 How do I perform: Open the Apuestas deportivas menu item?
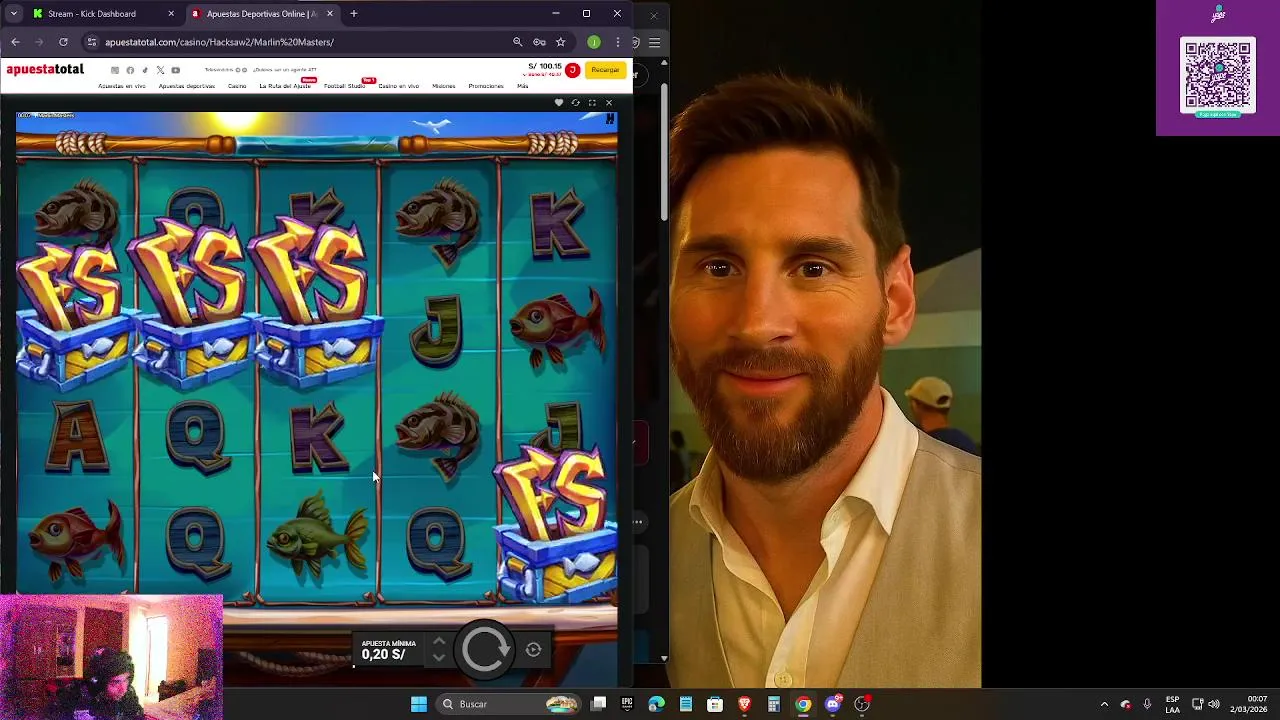coord(187,86)
